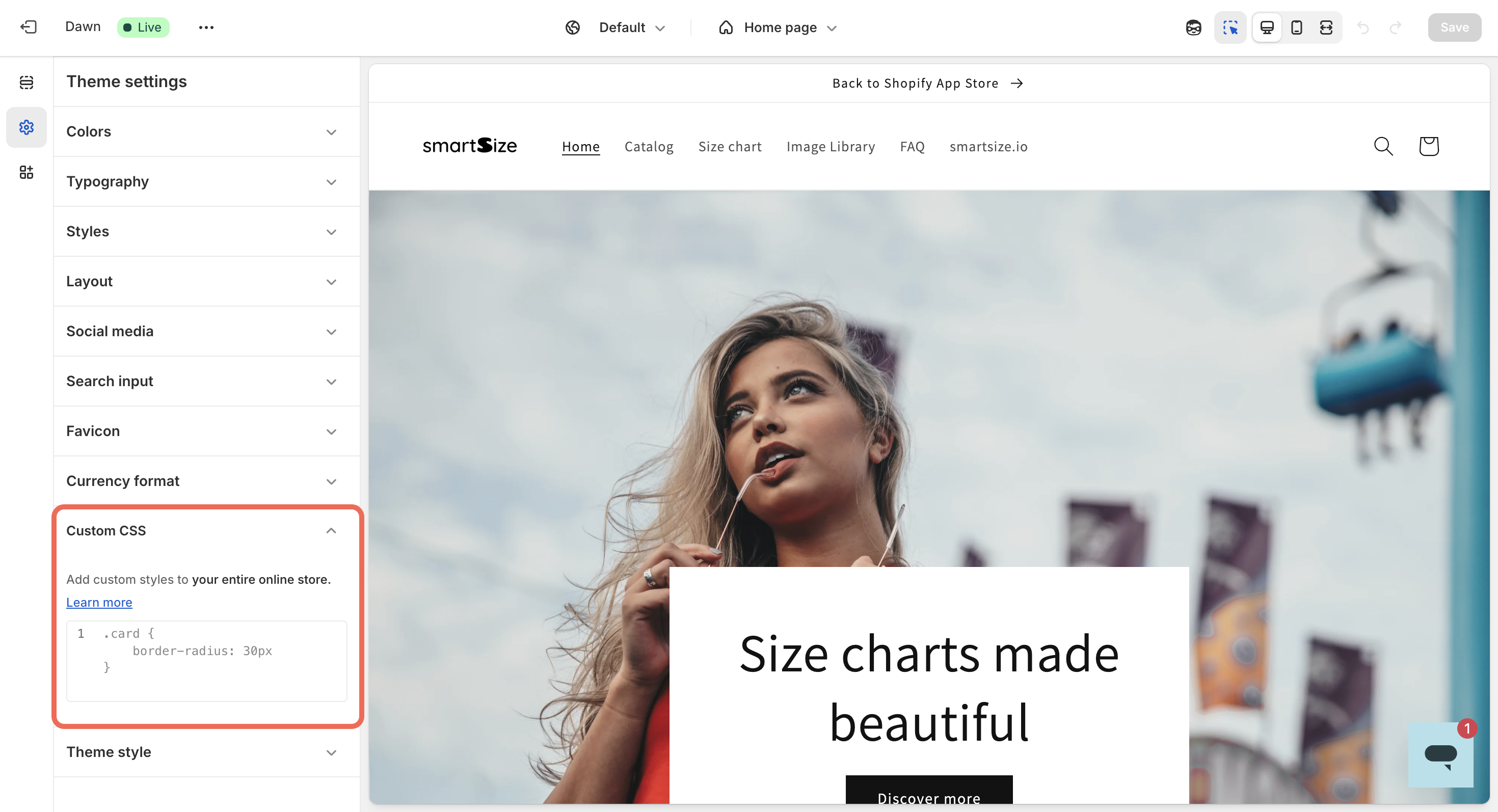The image size is (1498, 812).
Task: Open the chat widget bubble
Action: pyautogui.click(x=1440, y=754)
